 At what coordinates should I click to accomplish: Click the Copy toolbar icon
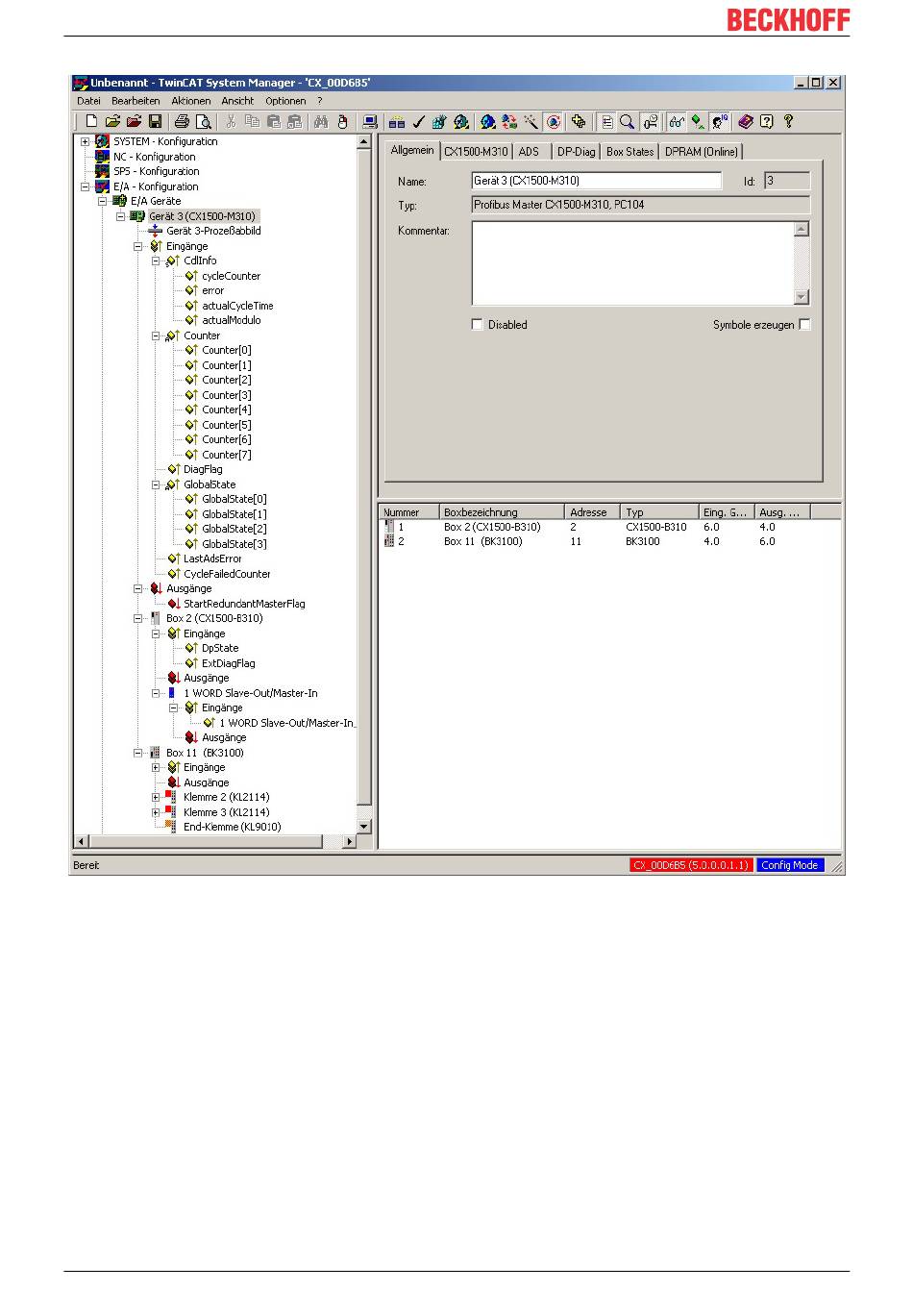(252, 121)
